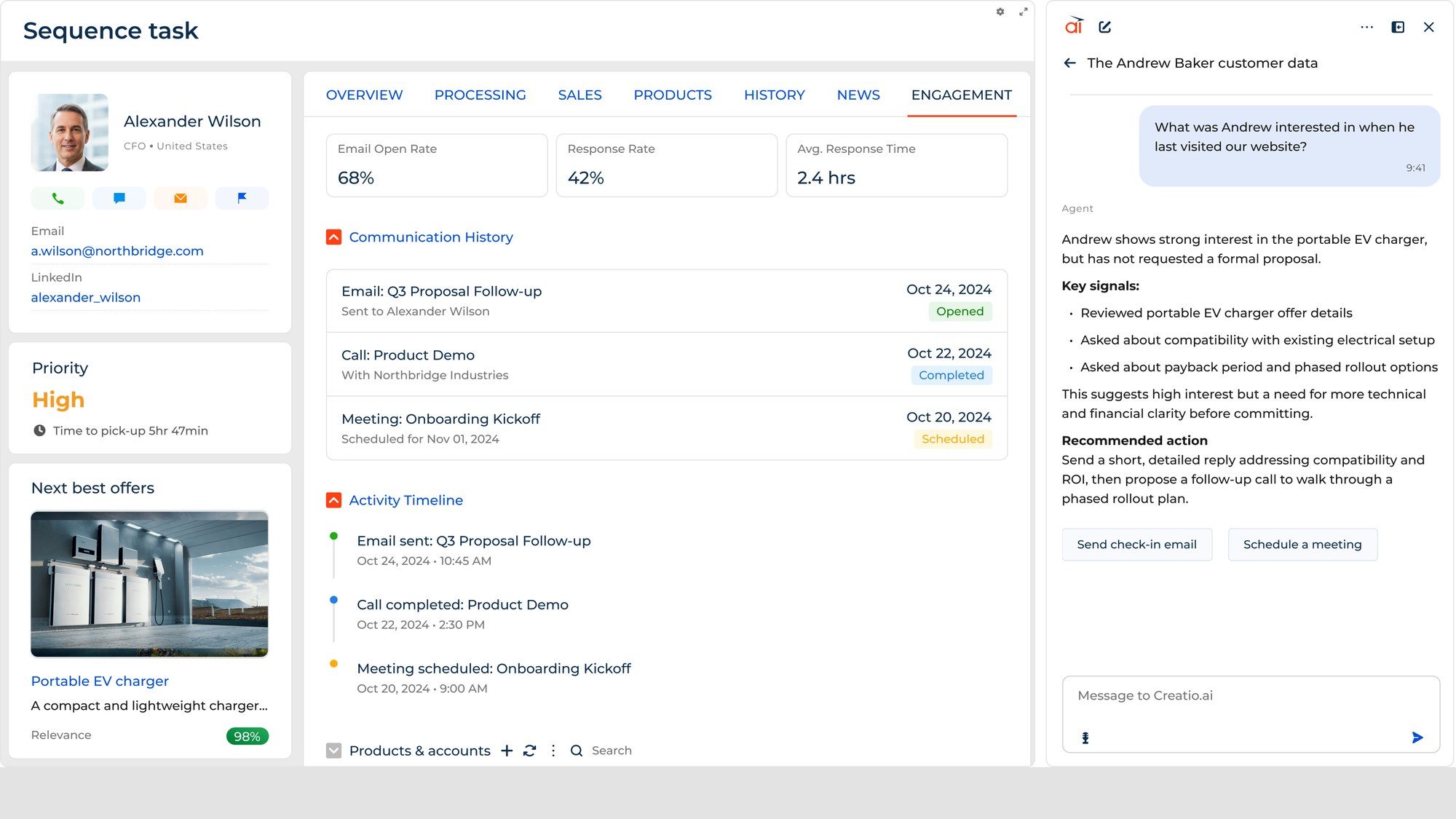Click the Products & accounts search icon

tap(577, 751)
